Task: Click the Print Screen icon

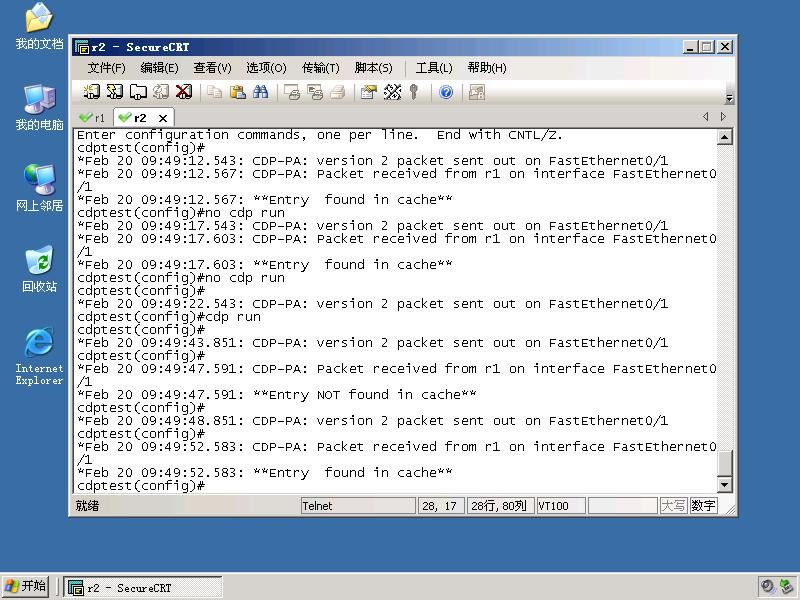Action: (292, 92)
